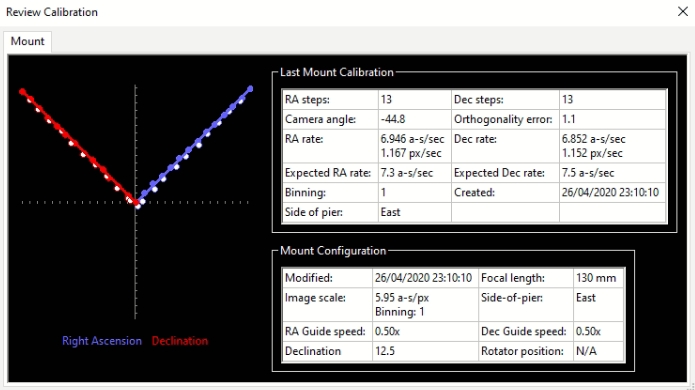Click the Right Ascension legend label
The height and width of the screenshot is (390, 695).
click(x=102, y=341)
